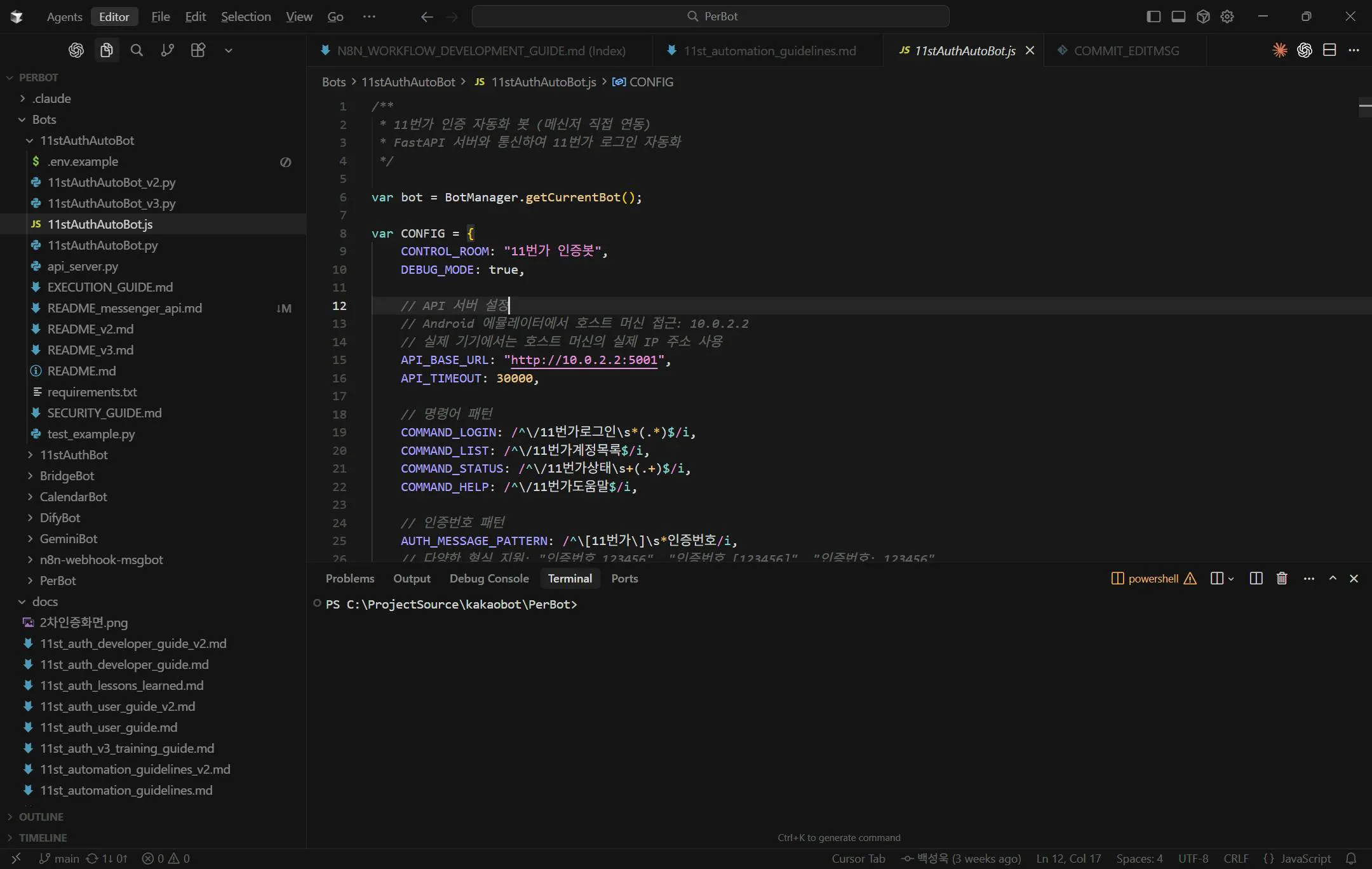Viewport: 1372px width, 869px height.
Task: Collapse the Bots folder
Action: click(x=44, y=119)
